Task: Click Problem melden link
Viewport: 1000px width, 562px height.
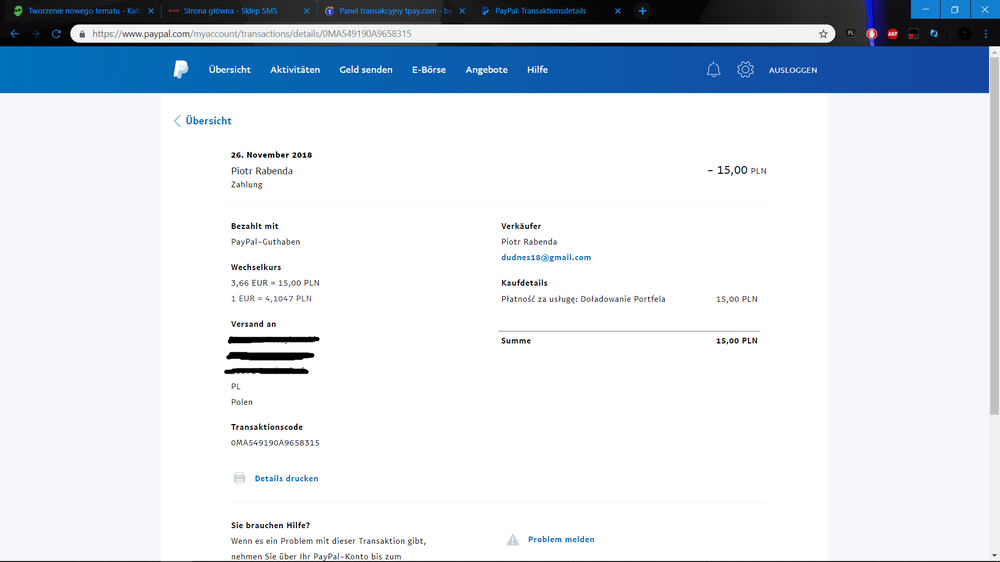Action: click(561, 540)
